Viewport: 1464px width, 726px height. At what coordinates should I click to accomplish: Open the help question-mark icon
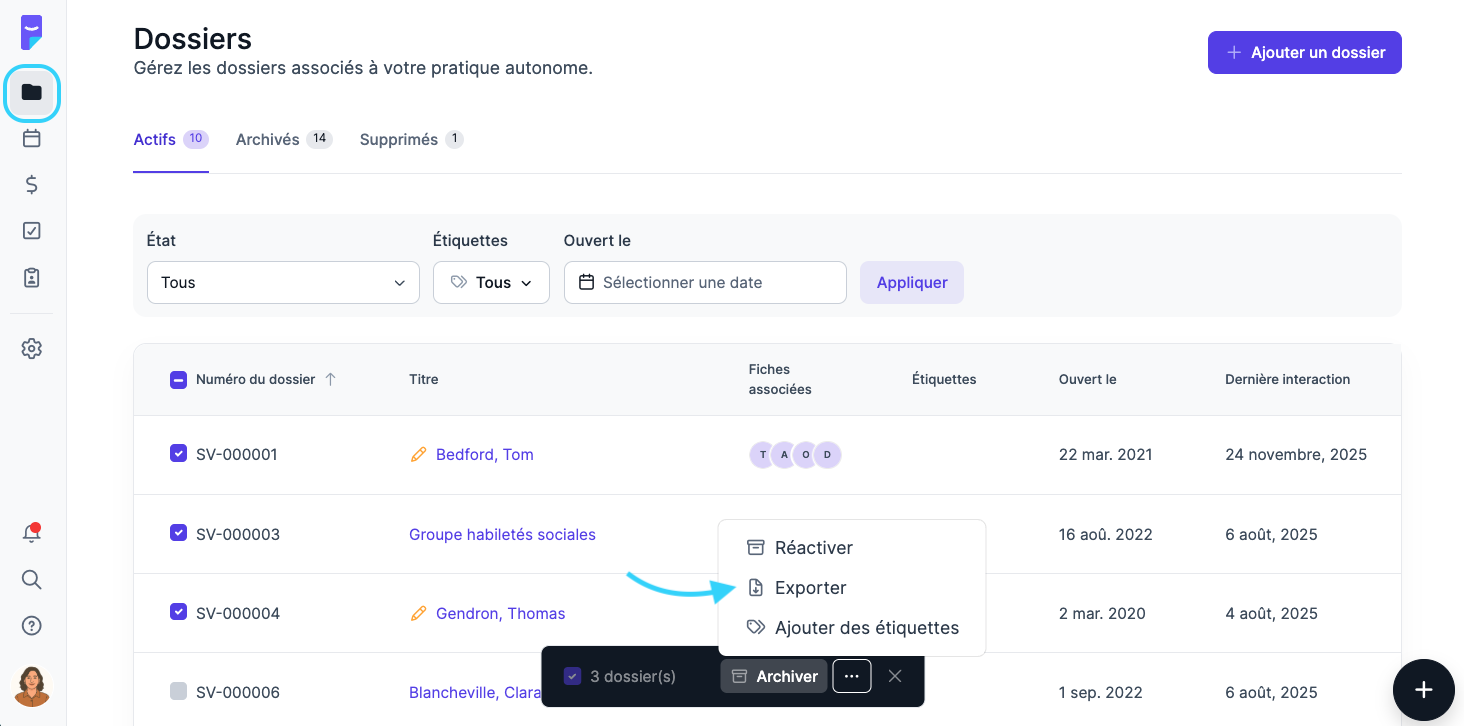(x=32, y=626)
